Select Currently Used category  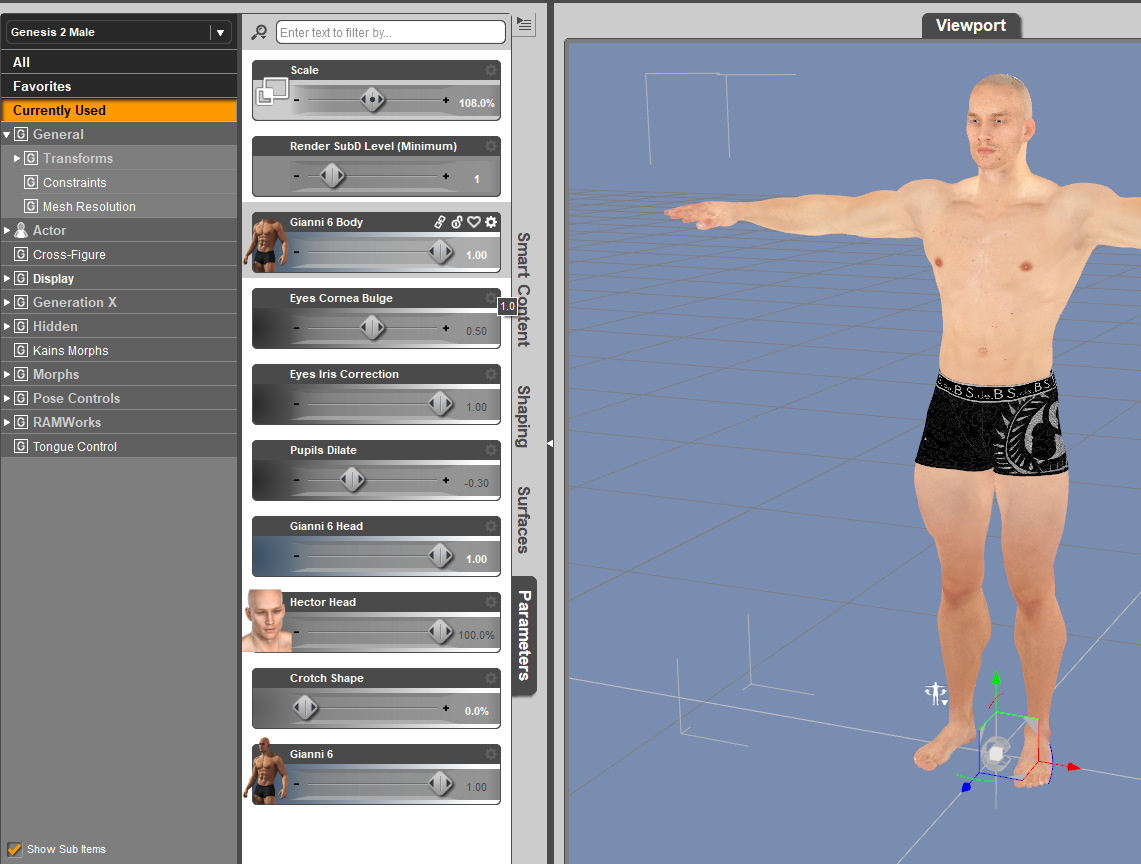coord(119,111)
